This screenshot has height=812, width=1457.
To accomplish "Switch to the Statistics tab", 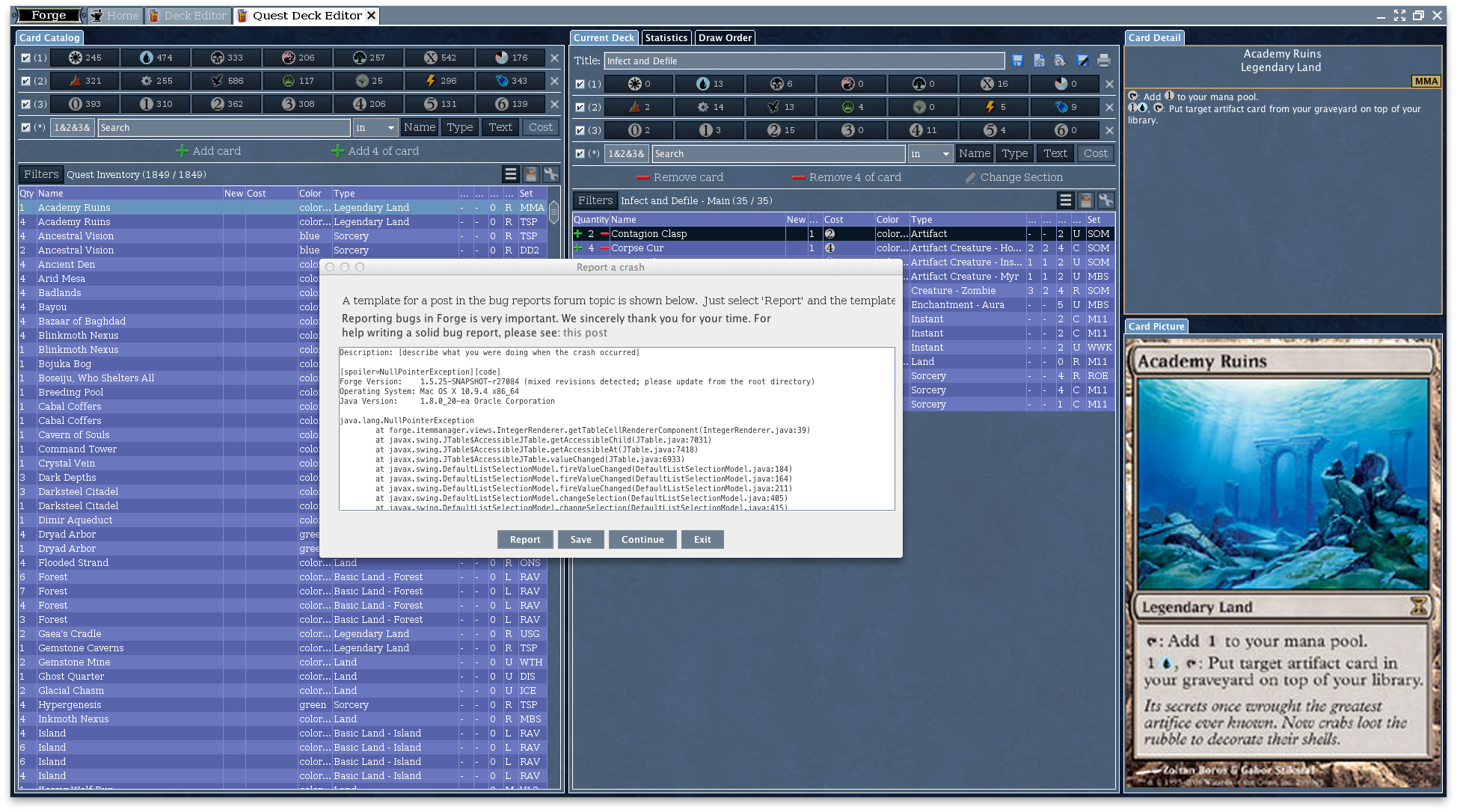I will 666,37.
